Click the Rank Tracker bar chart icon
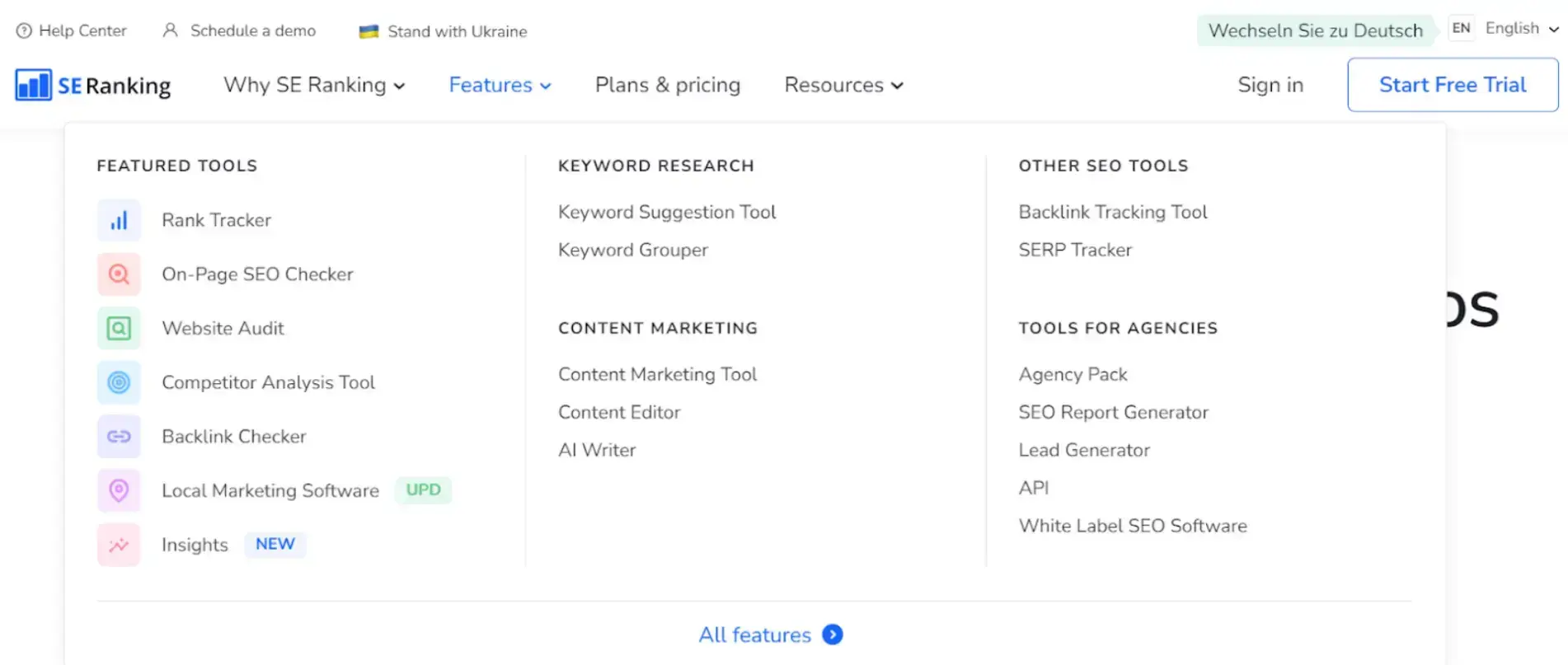 [119, 220]
